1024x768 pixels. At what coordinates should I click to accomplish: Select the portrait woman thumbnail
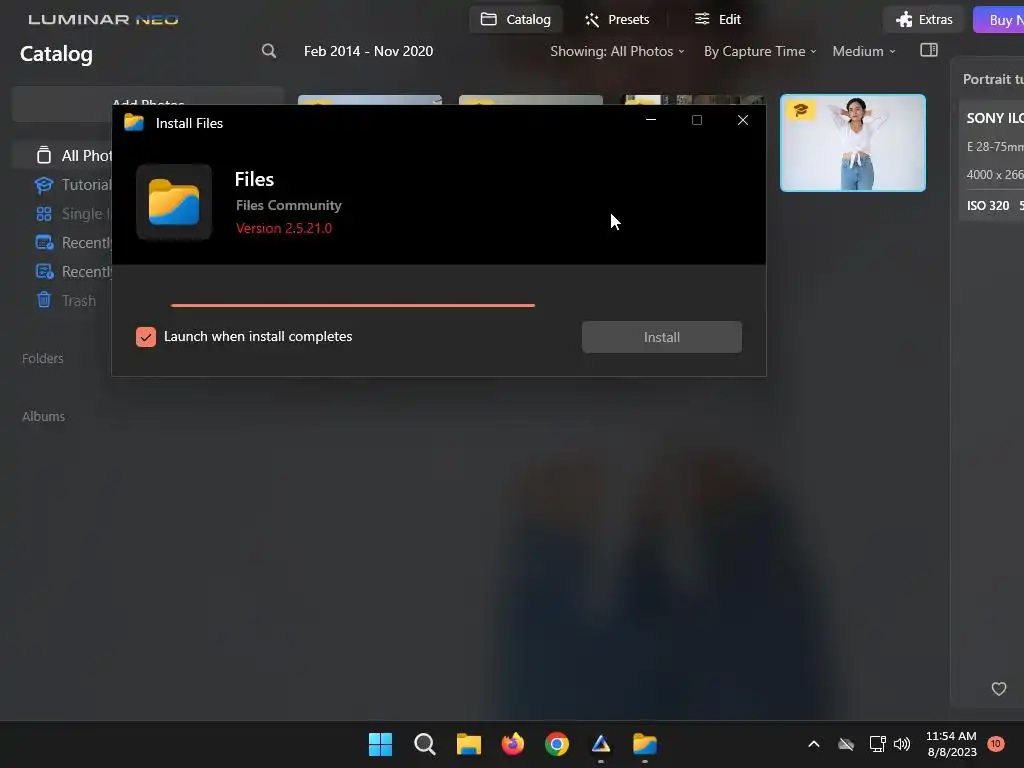point(853,143)
